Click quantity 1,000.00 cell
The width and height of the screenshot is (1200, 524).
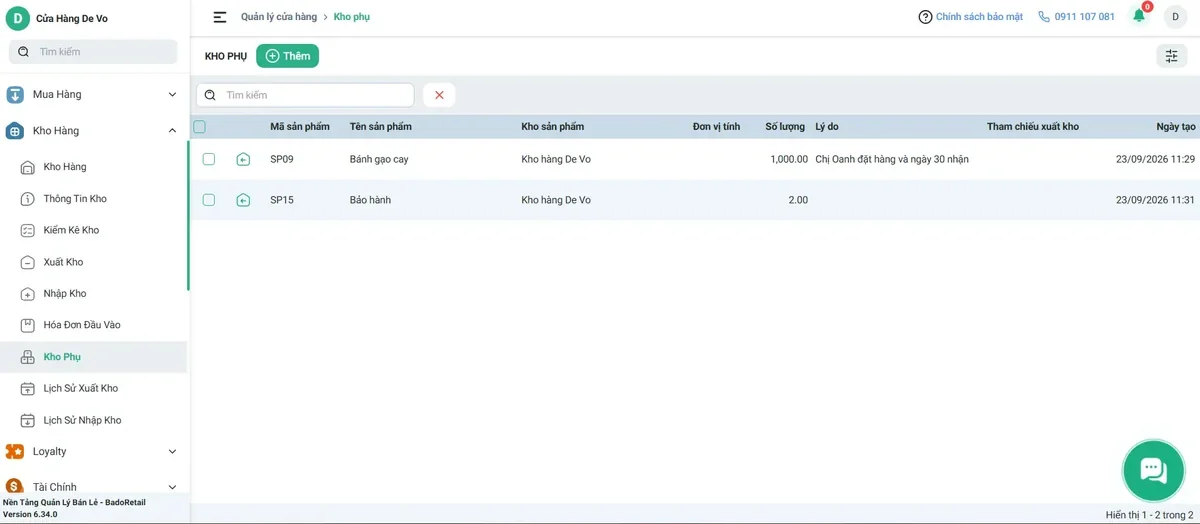coord(789,159)
